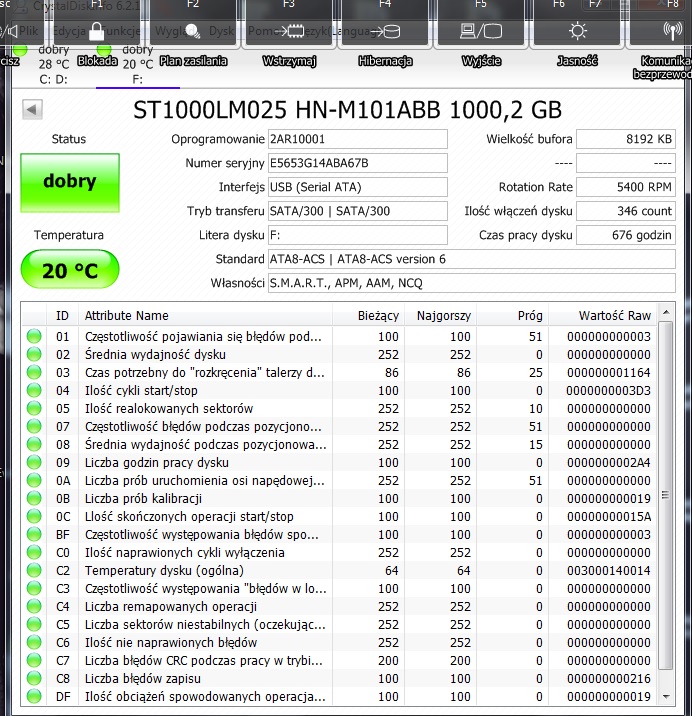Select raw value 000000001164
692x716 pixels.
coord(608,372)
